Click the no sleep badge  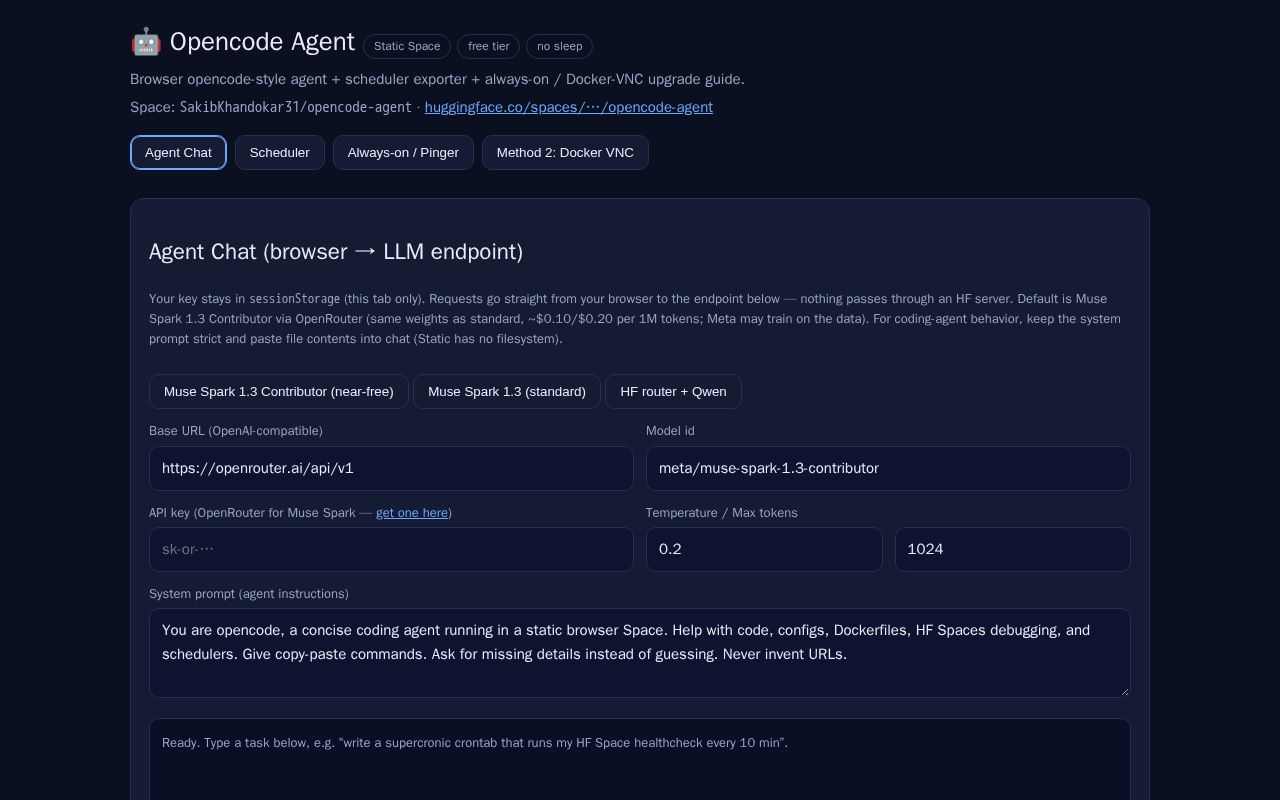[x=559, y=47]
